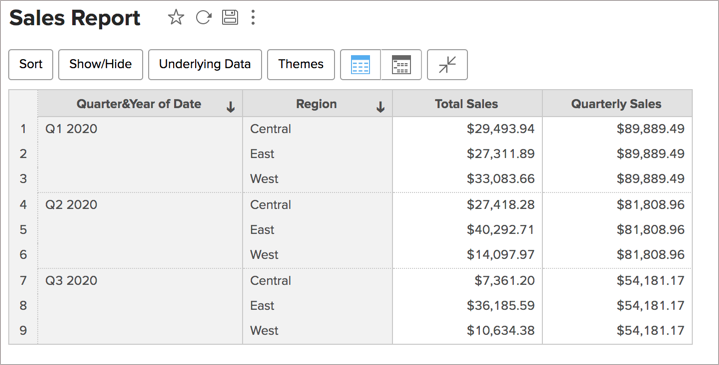Open the Sort options button
The width and height of the screenshot is (719, 365).
click(31, 65)
